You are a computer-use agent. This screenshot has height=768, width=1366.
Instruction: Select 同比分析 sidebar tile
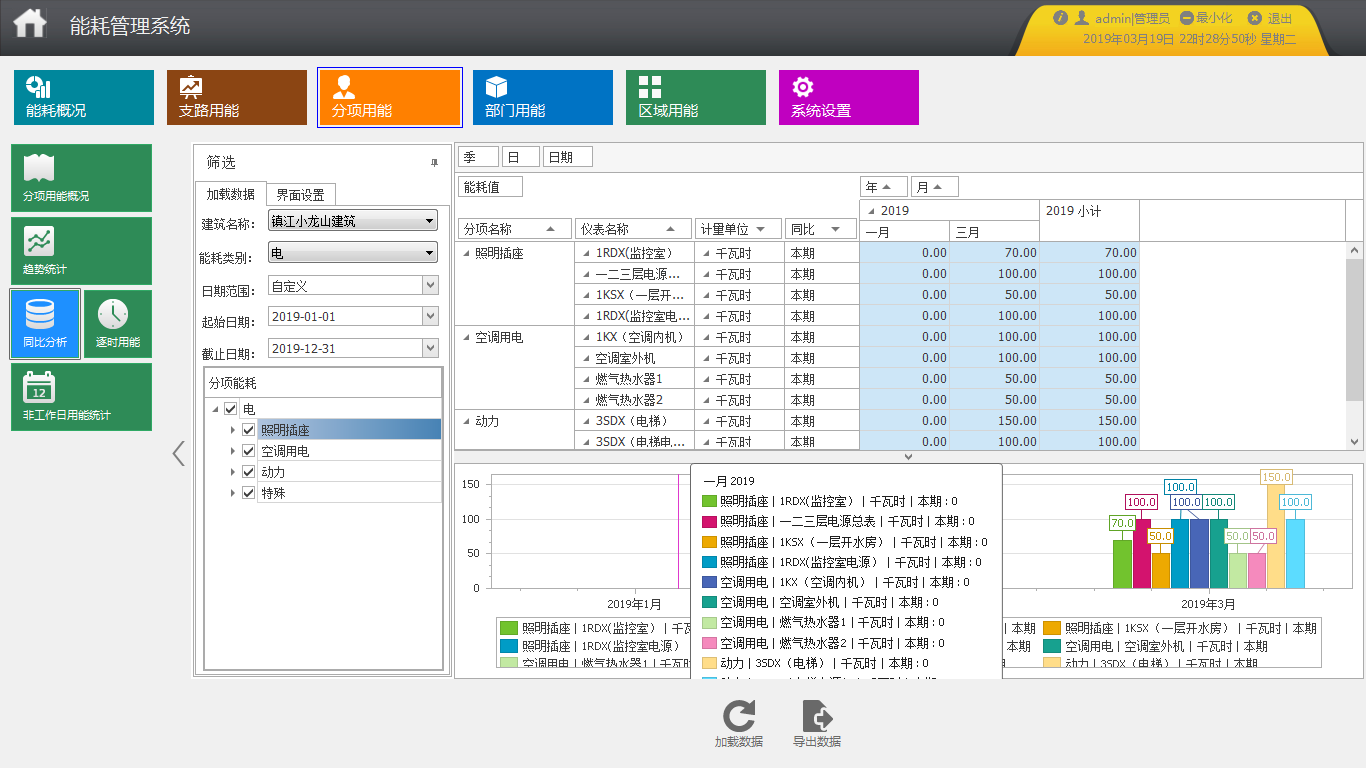point(45,324)
